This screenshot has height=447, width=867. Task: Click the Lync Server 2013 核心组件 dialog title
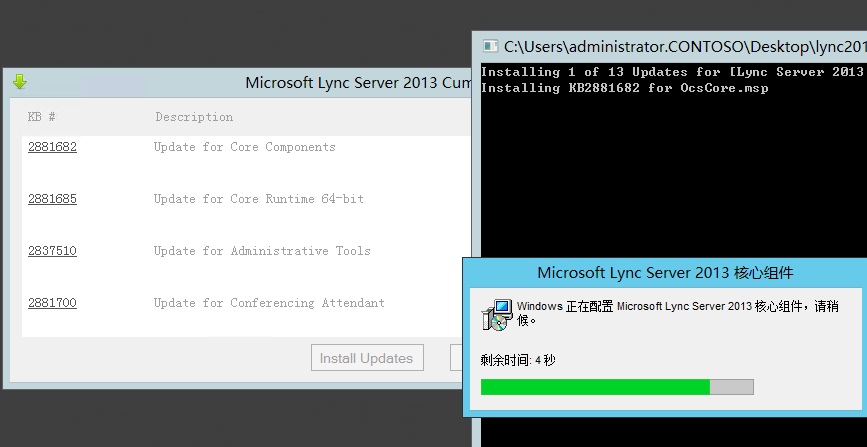[x=665, y=273]
